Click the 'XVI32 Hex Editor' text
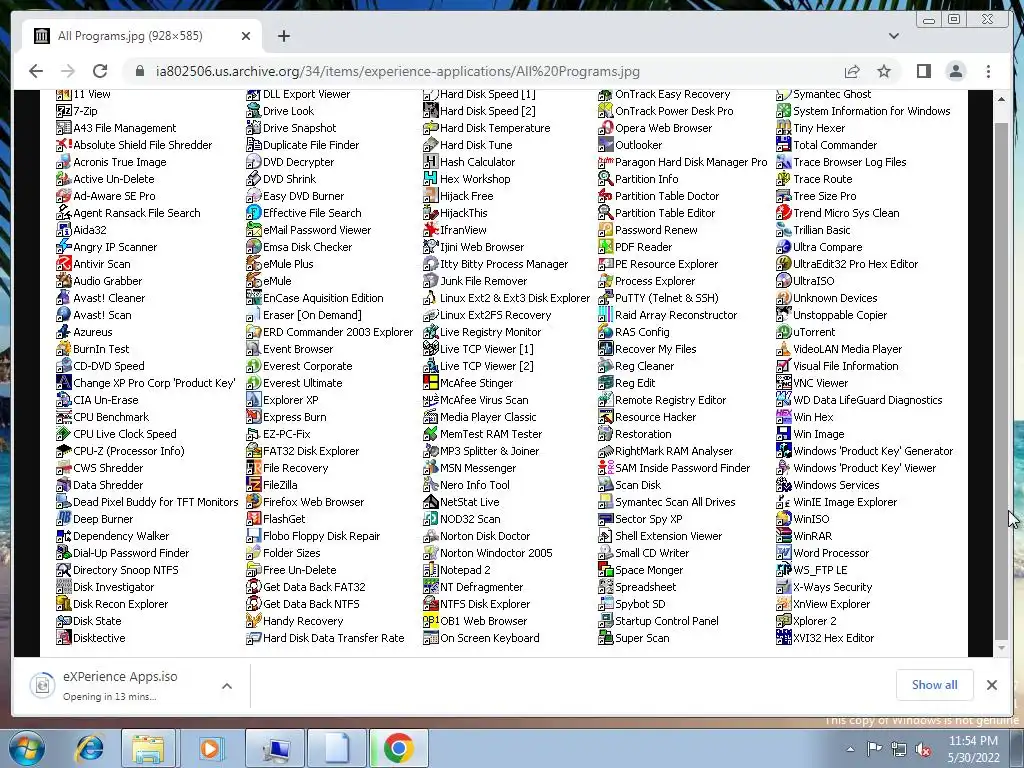 coord(833,638)
